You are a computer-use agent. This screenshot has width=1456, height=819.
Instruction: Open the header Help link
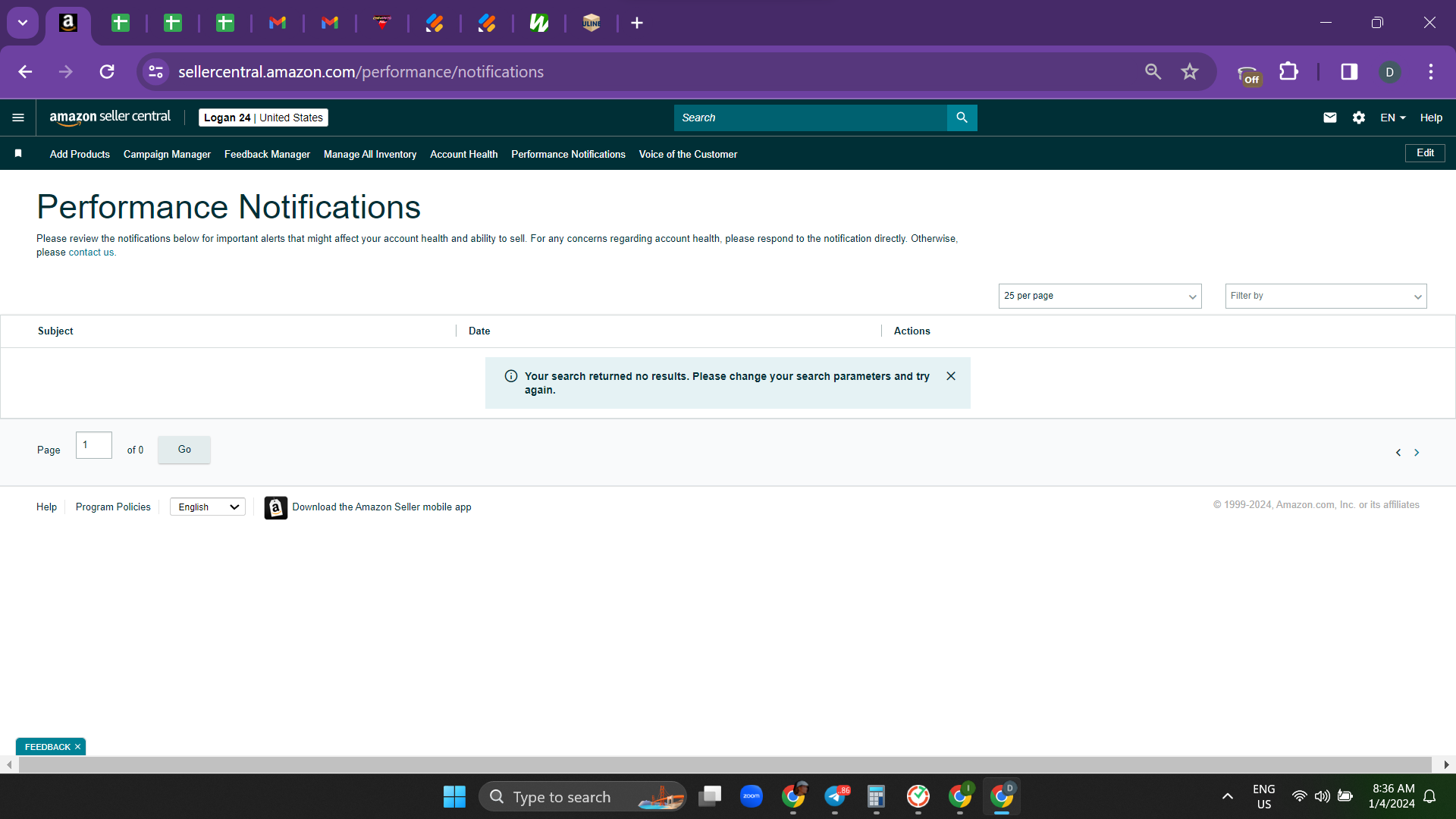click(x=1431, y=118)
